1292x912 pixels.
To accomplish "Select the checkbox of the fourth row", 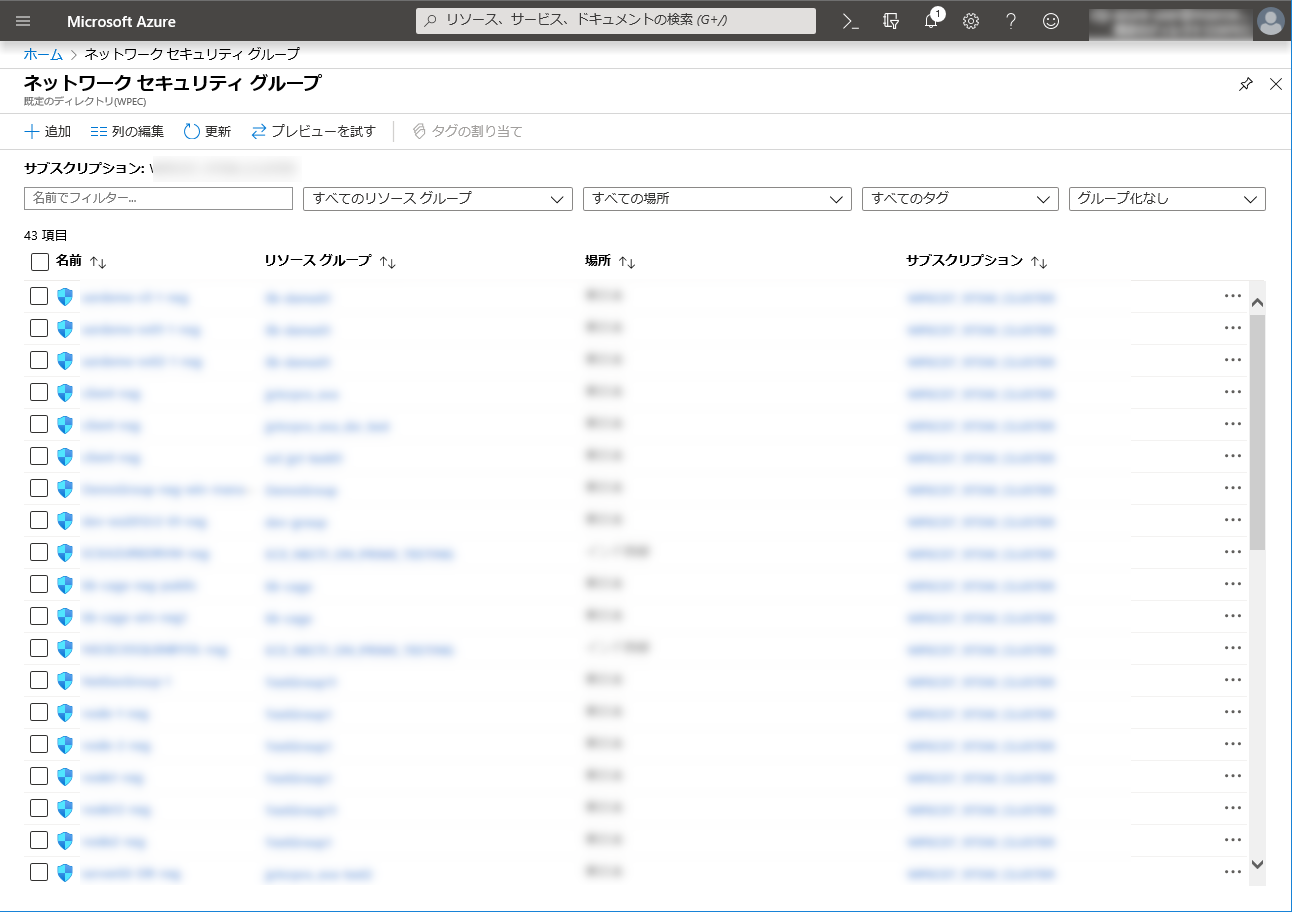I will [x=39, y=392].
